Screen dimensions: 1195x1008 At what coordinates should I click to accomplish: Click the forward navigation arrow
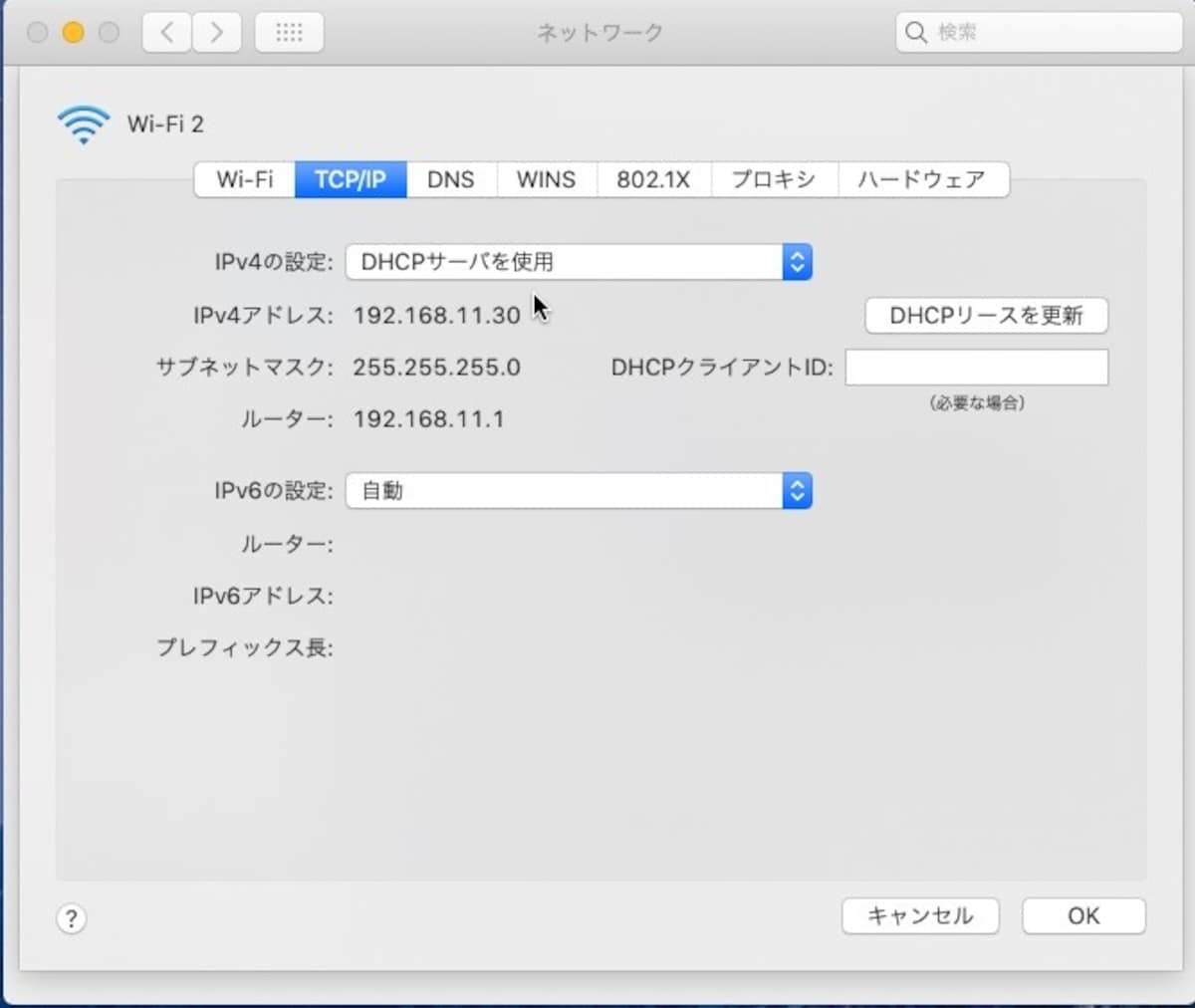(216, 33)
